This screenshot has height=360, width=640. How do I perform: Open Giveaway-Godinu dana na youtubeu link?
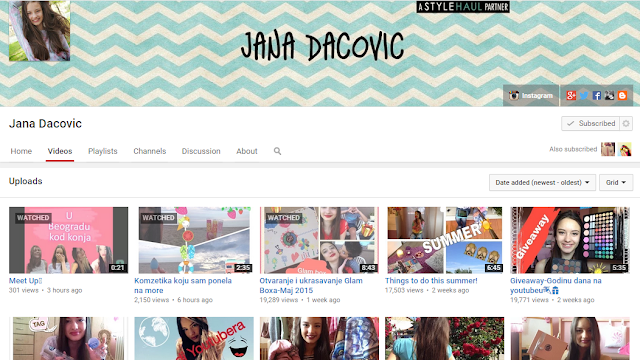[556, 285]
